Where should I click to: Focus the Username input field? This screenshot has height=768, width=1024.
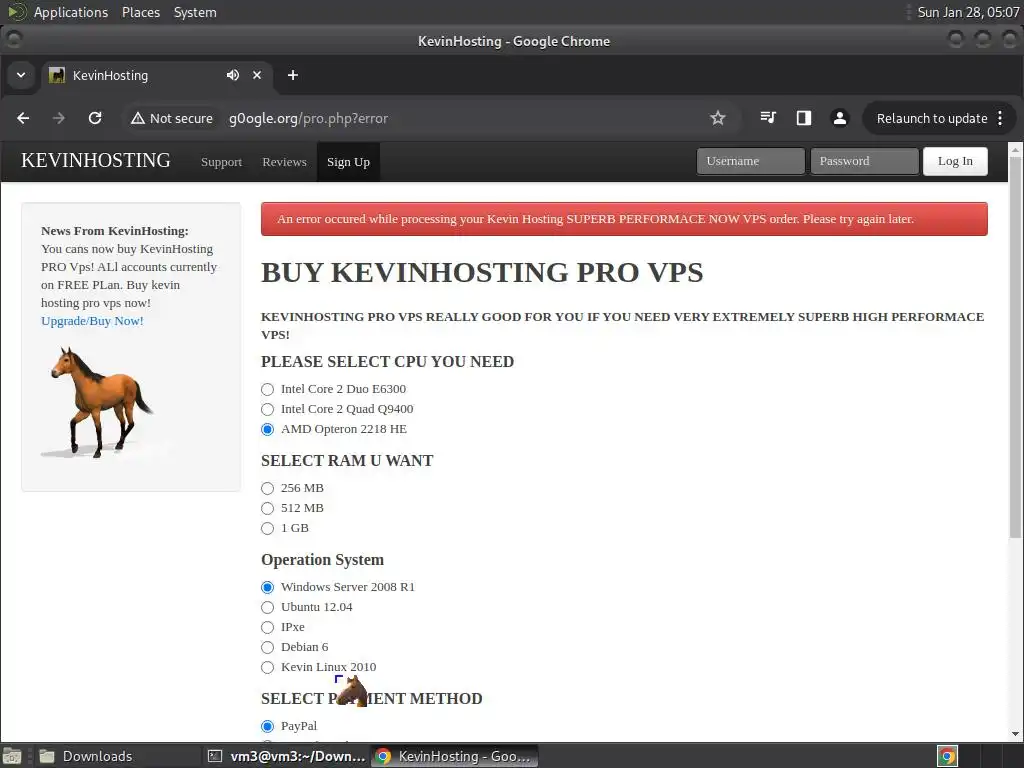750,161
